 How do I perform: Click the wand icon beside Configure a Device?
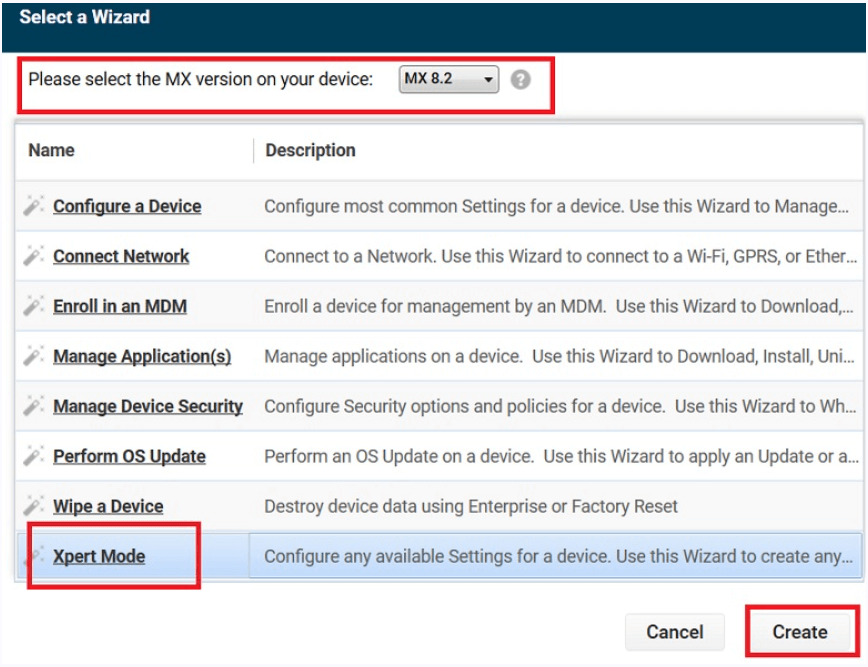click(x=34, y=206)
